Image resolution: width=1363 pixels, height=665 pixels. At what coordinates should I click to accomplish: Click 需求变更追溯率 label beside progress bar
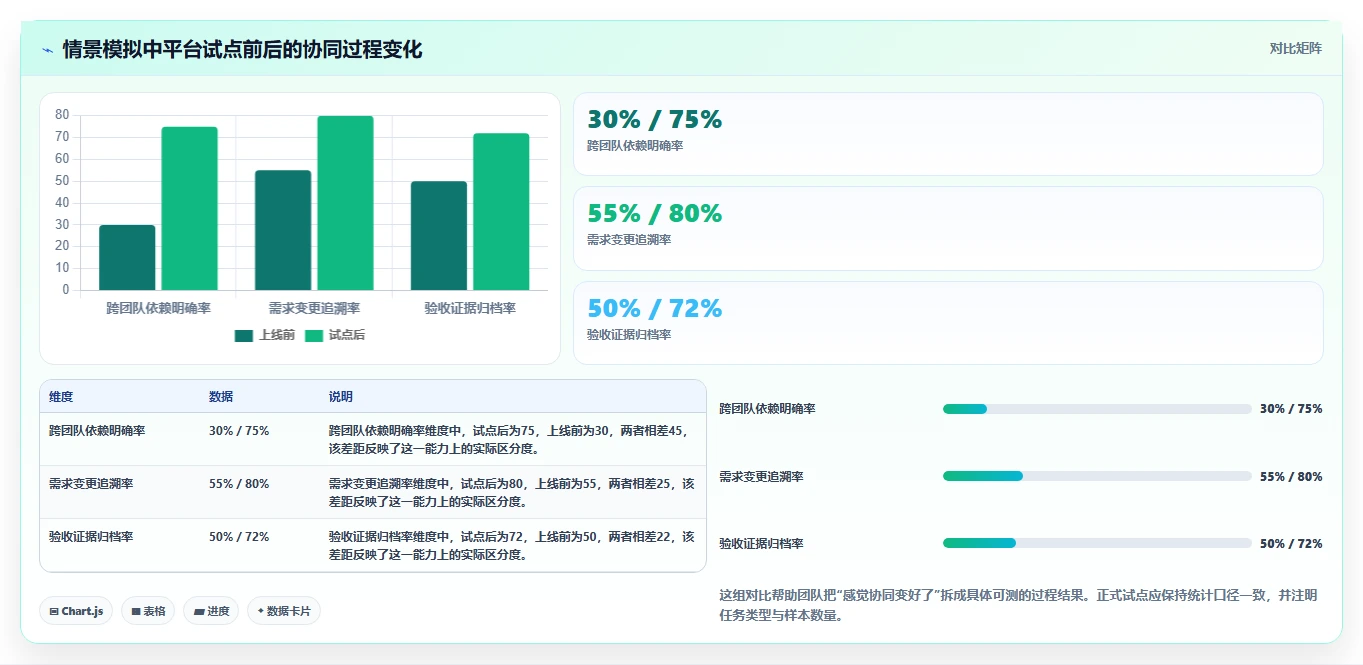761,477
